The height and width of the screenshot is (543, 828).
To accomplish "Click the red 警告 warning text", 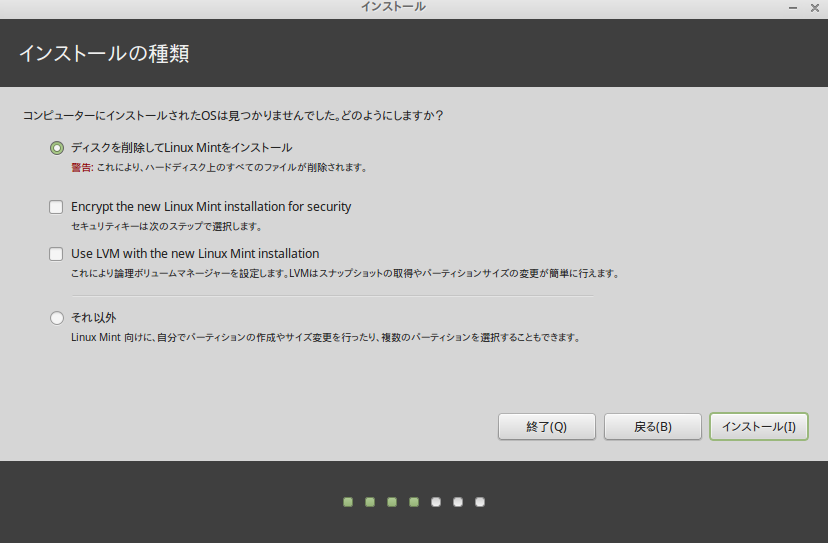I will coord(82,167).
